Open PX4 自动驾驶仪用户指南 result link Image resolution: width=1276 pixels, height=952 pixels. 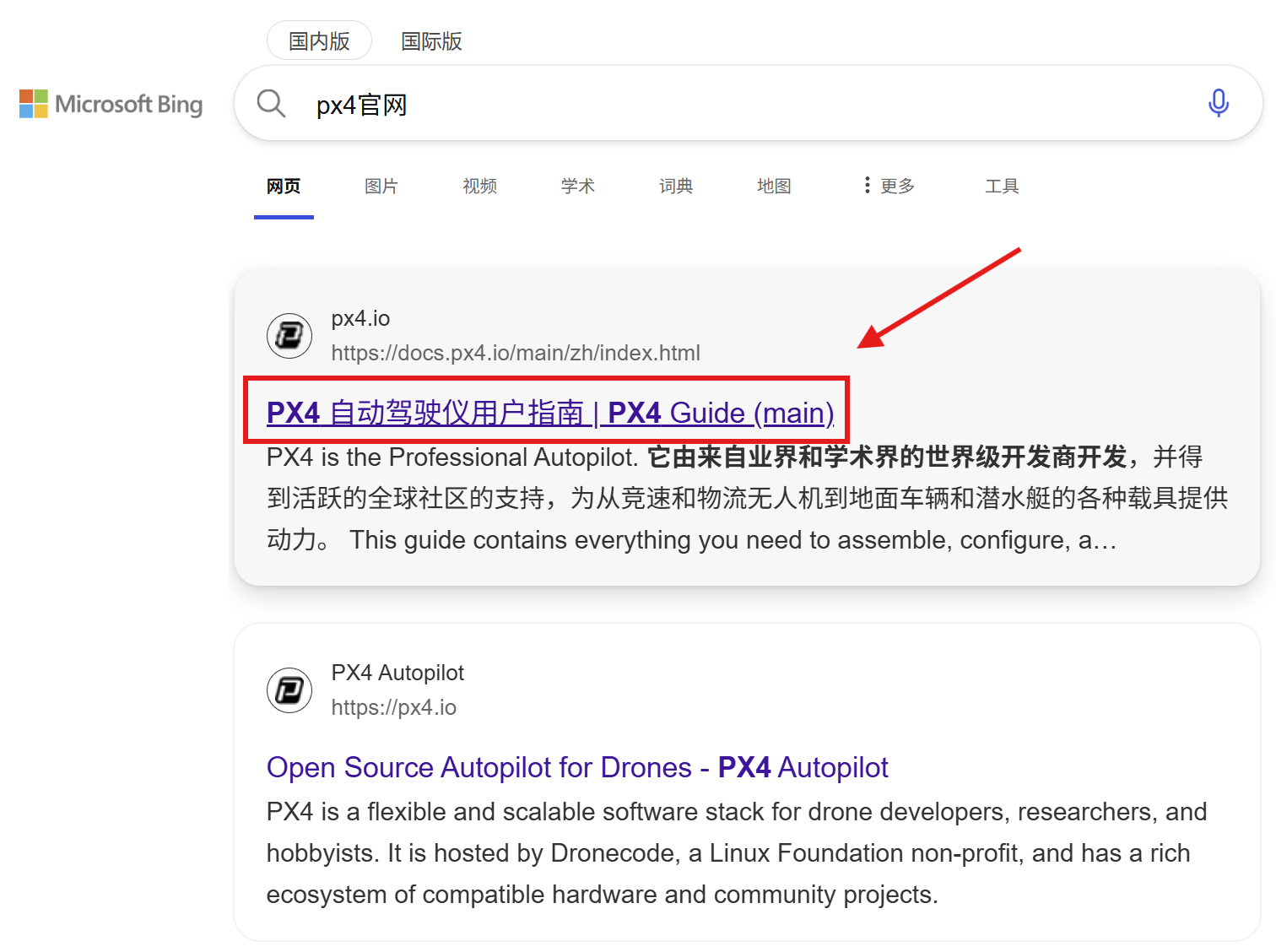click(550, 413)
